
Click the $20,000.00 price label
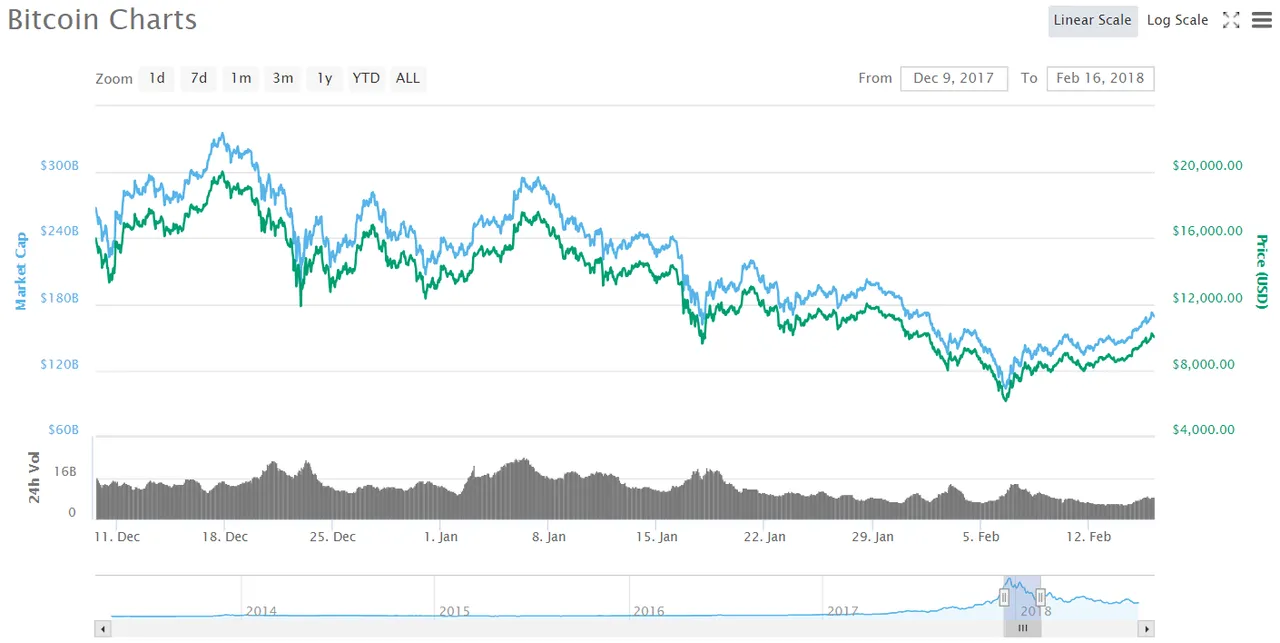[1207, 165]
